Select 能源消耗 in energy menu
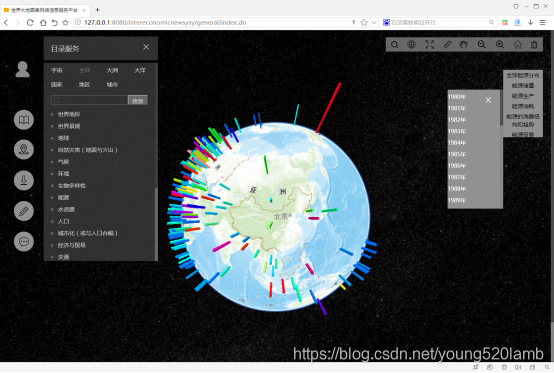Viewport: 554px width, 373px height. click(x=523, y=106)
